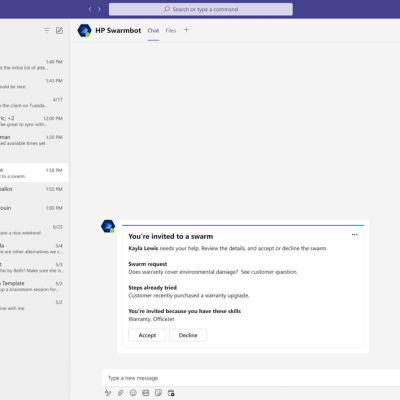Image resolution: width=400 pixels, height=400 pixels.
Task: Open the chat dated 5/4
Action: pos(34,249)
